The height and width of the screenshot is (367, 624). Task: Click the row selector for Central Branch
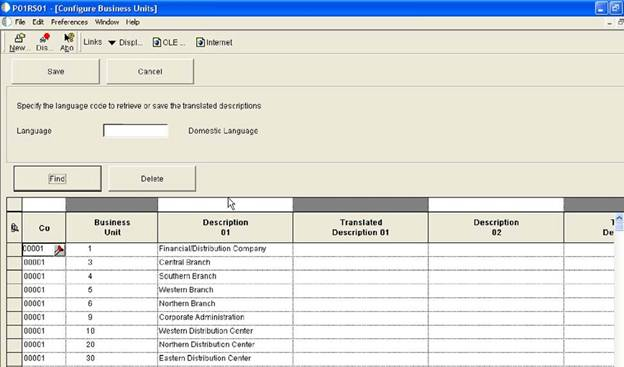[14, 262]
